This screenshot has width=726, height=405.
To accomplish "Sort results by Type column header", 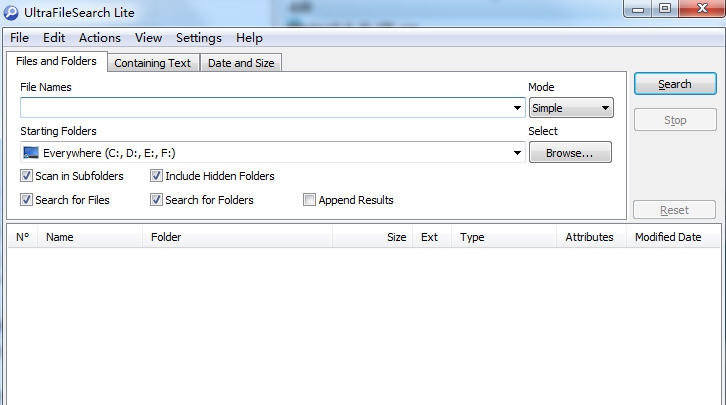I will (504, 237).
